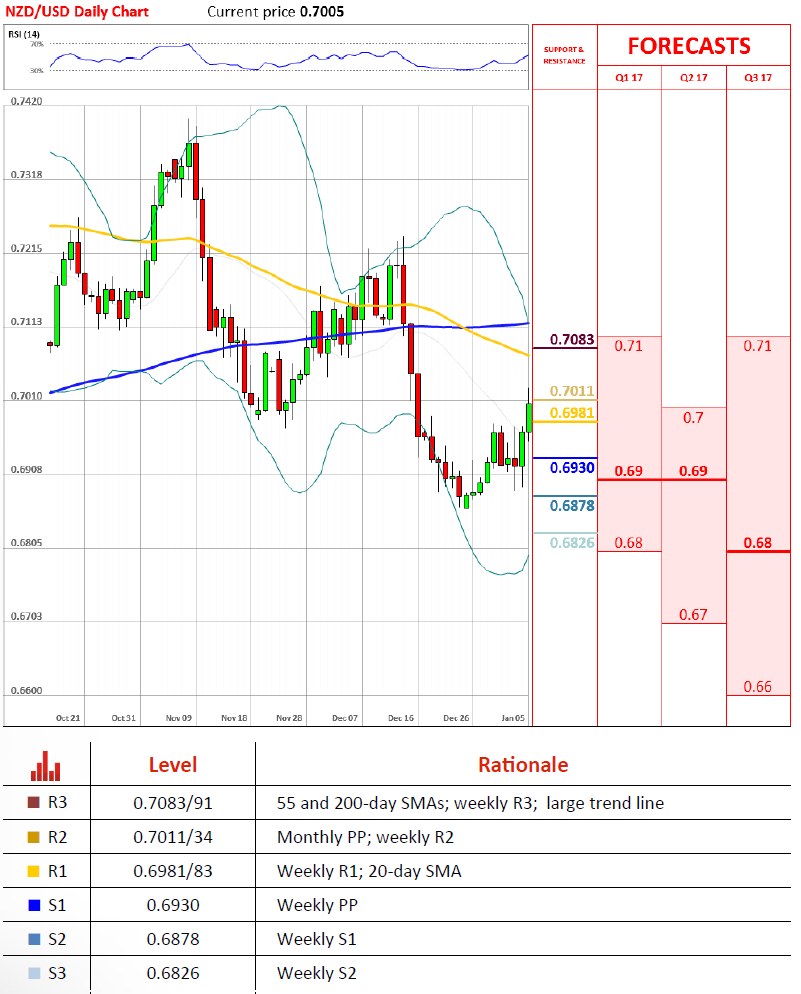
Task: Click the S1 level cell 0.6930
Action: click(173, 905)
